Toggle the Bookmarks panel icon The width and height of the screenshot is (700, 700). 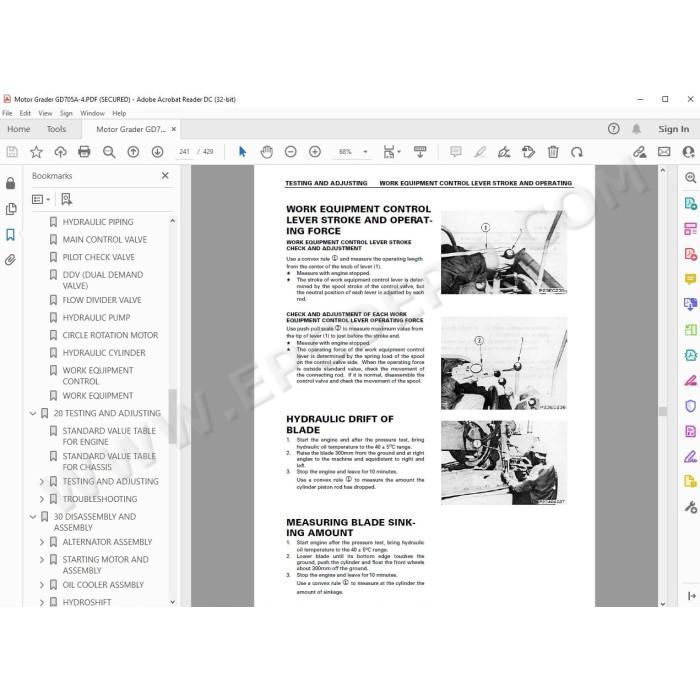10,234
